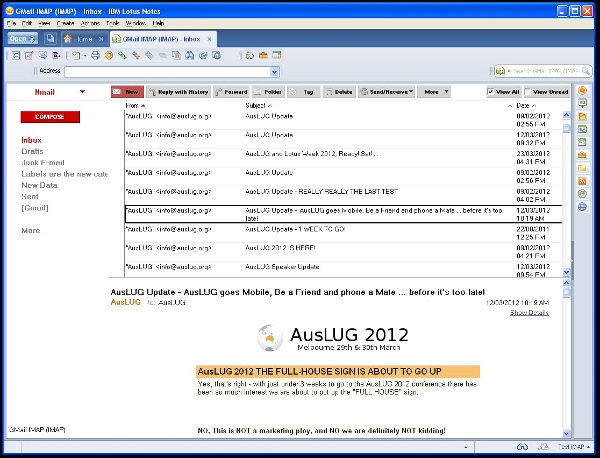Expand the Nmail red dropdown arrow
The image size is (600, 458).
pyautogui.click(x=82, y=92)
